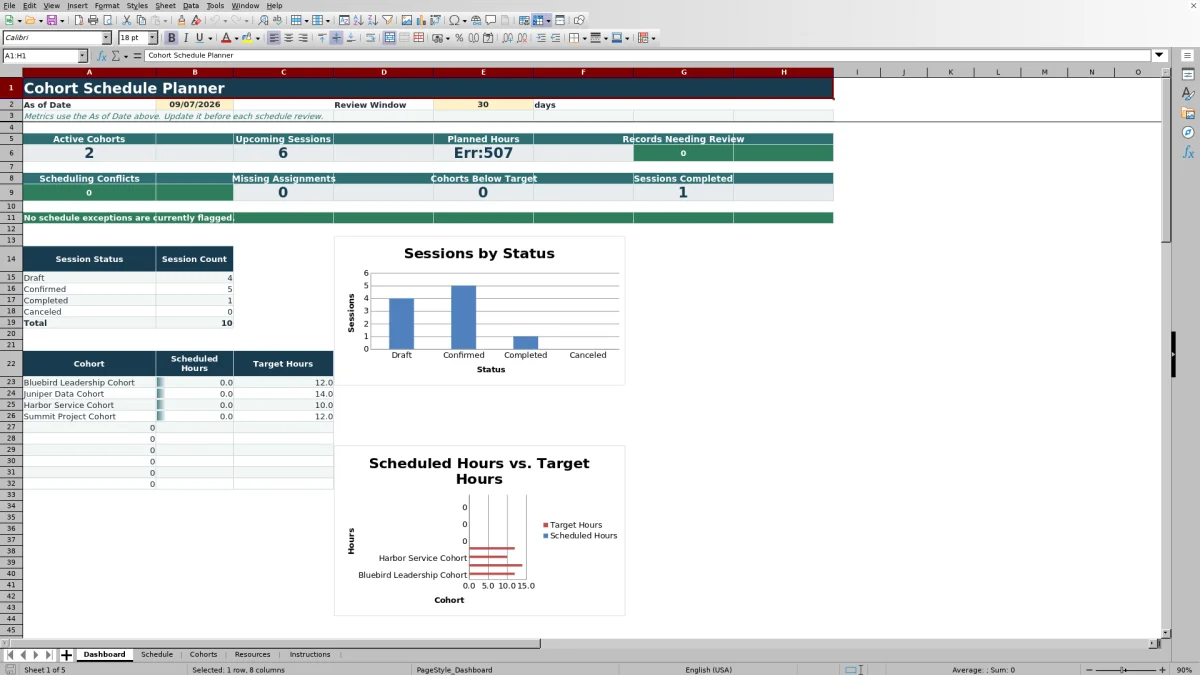This screenshot has height=675, width=1200.
Task: Open the font color dropdown arrow
Action: (237, 38)
